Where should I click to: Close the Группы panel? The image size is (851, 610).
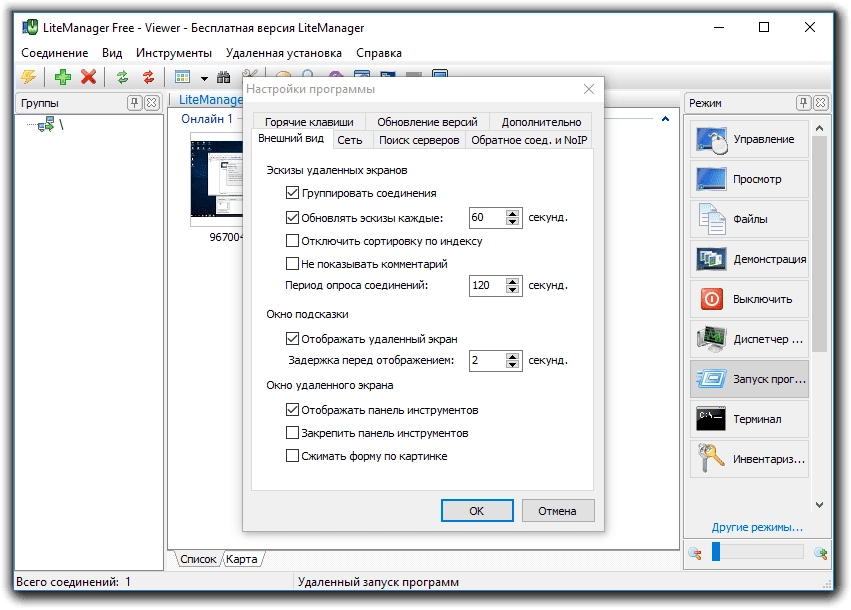[152, 103]
